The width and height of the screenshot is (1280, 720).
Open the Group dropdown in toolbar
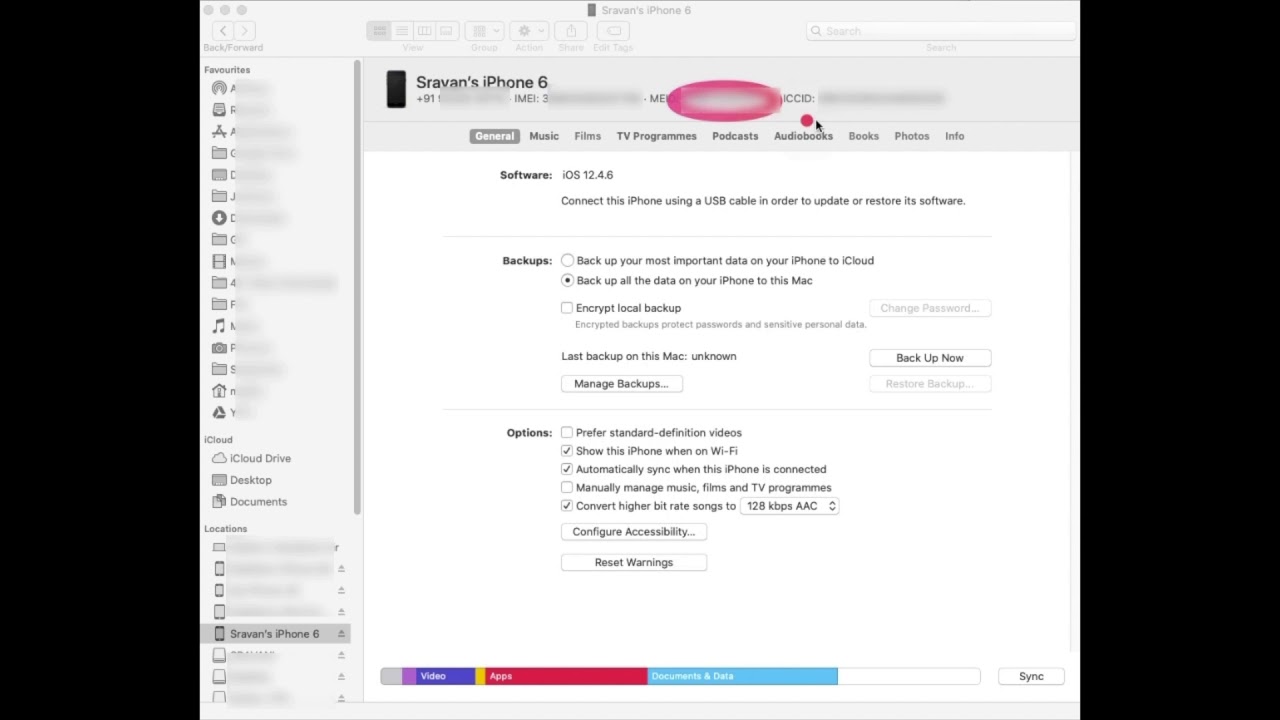coord(484,31)
